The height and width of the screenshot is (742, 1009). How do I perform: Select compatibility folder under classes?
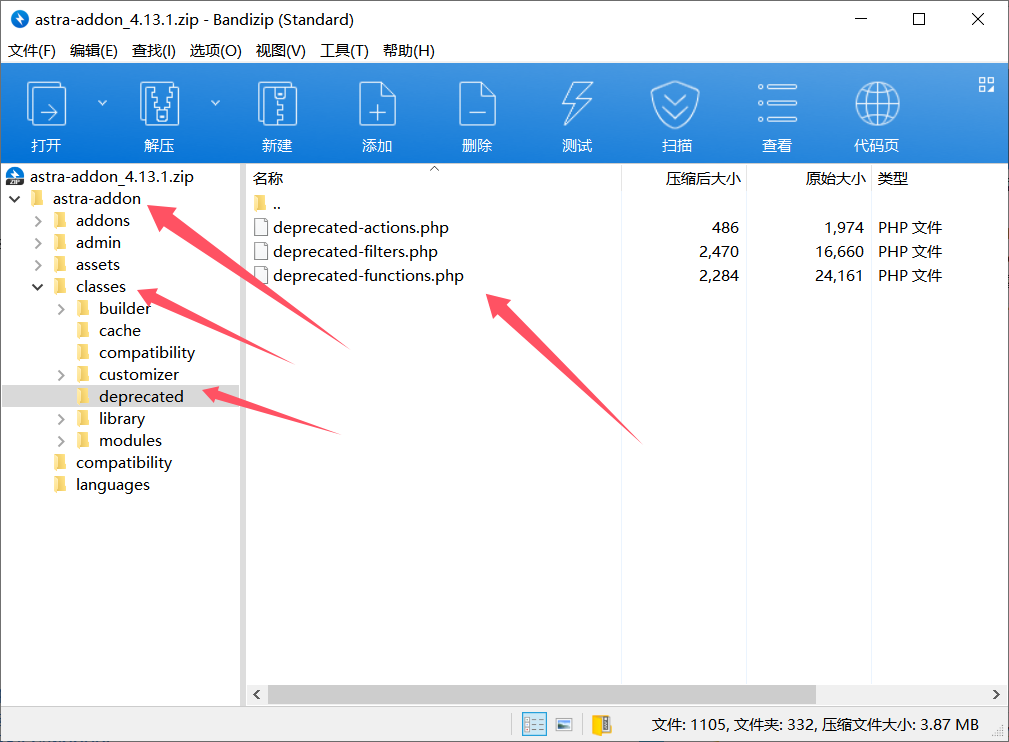tap(147, 353)
